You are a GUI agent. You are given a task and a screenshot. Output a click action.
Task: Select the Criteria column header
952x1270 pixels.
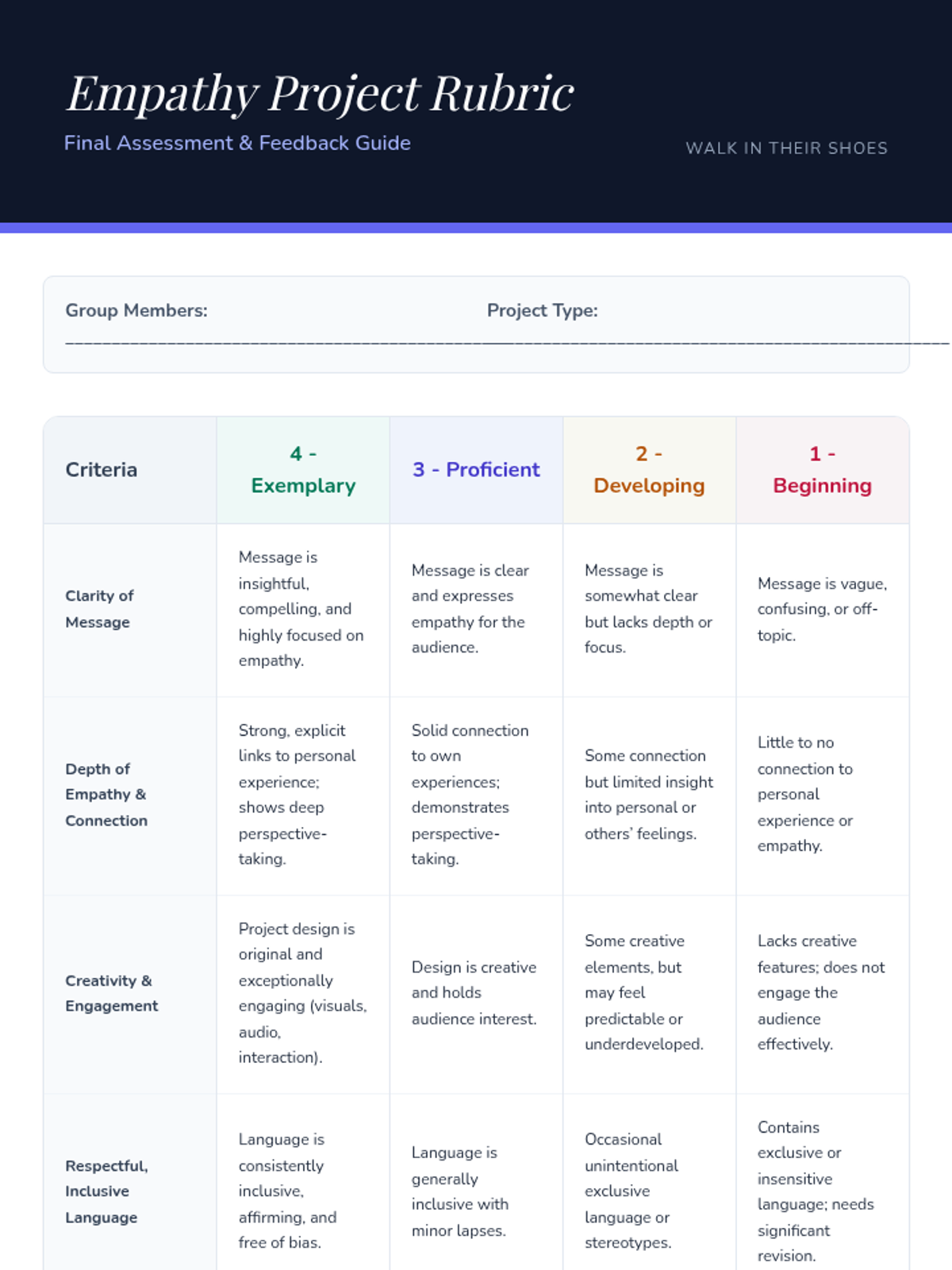click(x=102, y=470)
